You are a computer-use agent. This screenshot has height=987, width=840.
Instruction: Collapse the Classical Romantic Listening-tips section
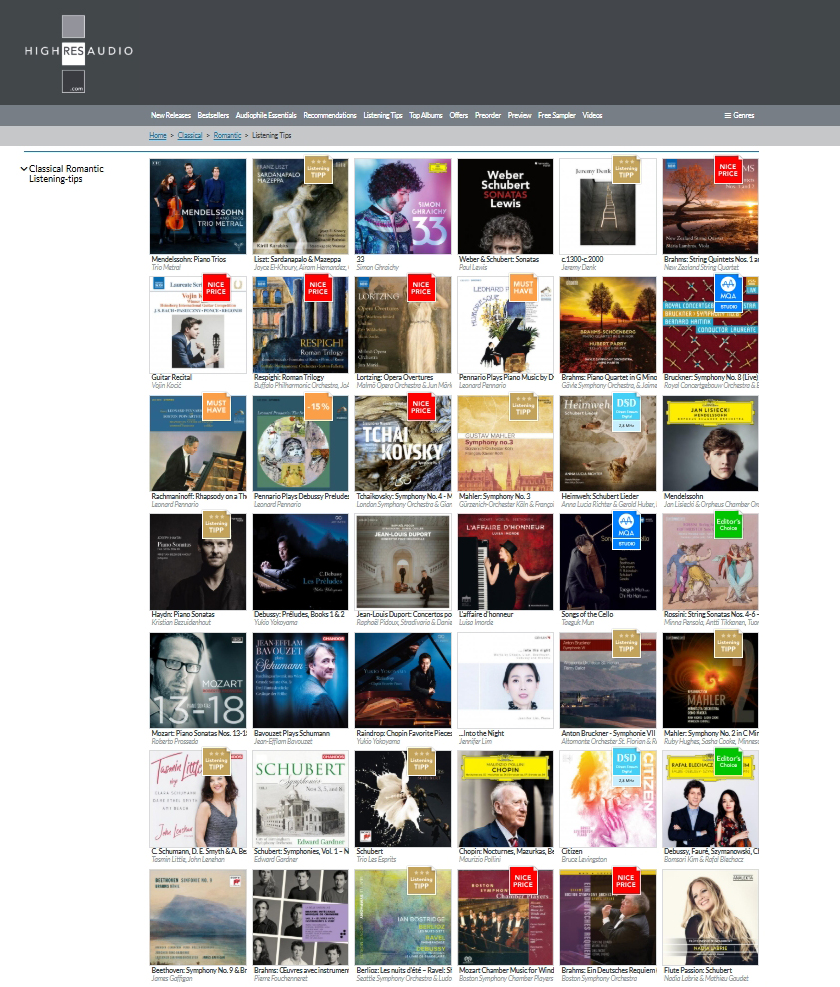pyautogui.click(x=24, y=169)
